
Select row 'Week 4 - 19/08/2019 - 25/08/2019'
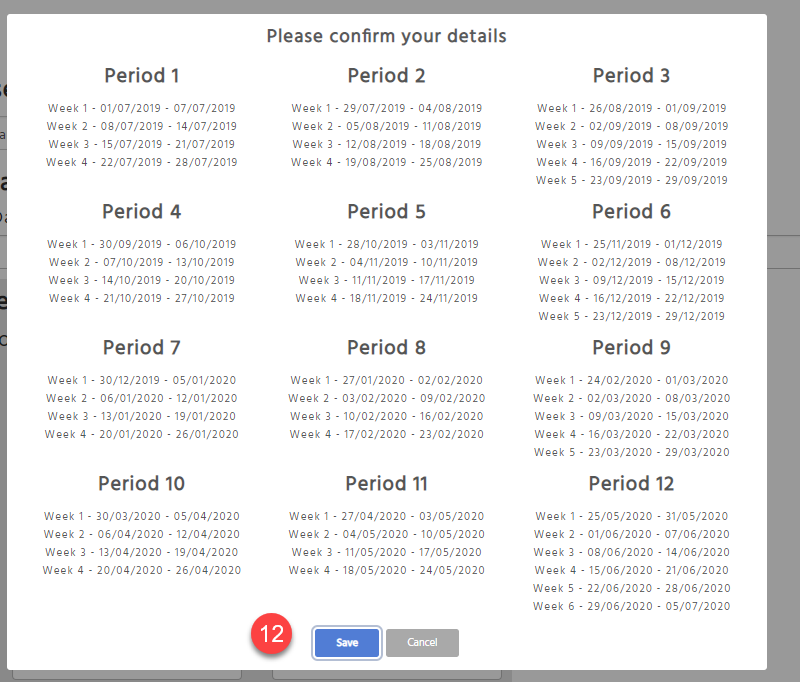(386, 162)
